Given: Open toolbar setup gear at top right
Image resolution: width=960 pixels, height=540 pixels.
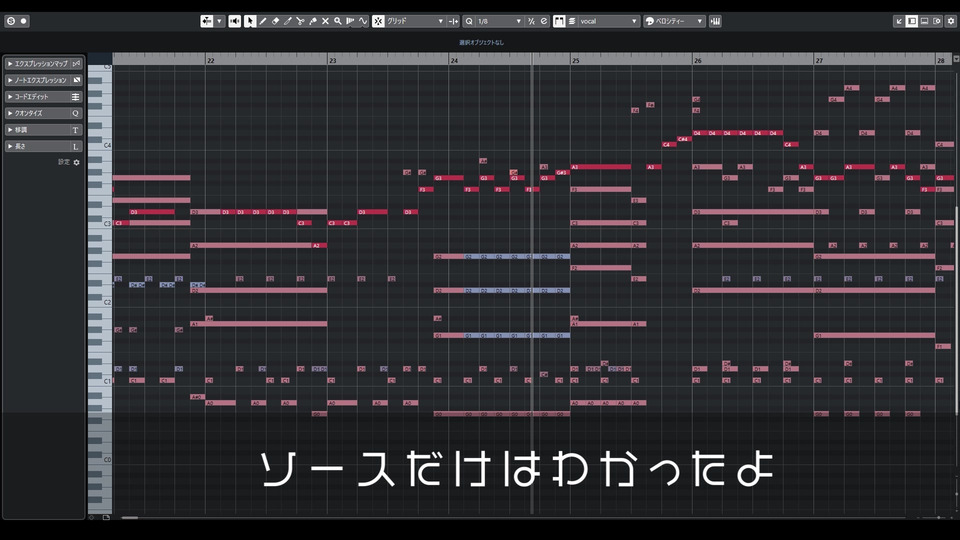Looking at the screenshot, I should [951, 21].
